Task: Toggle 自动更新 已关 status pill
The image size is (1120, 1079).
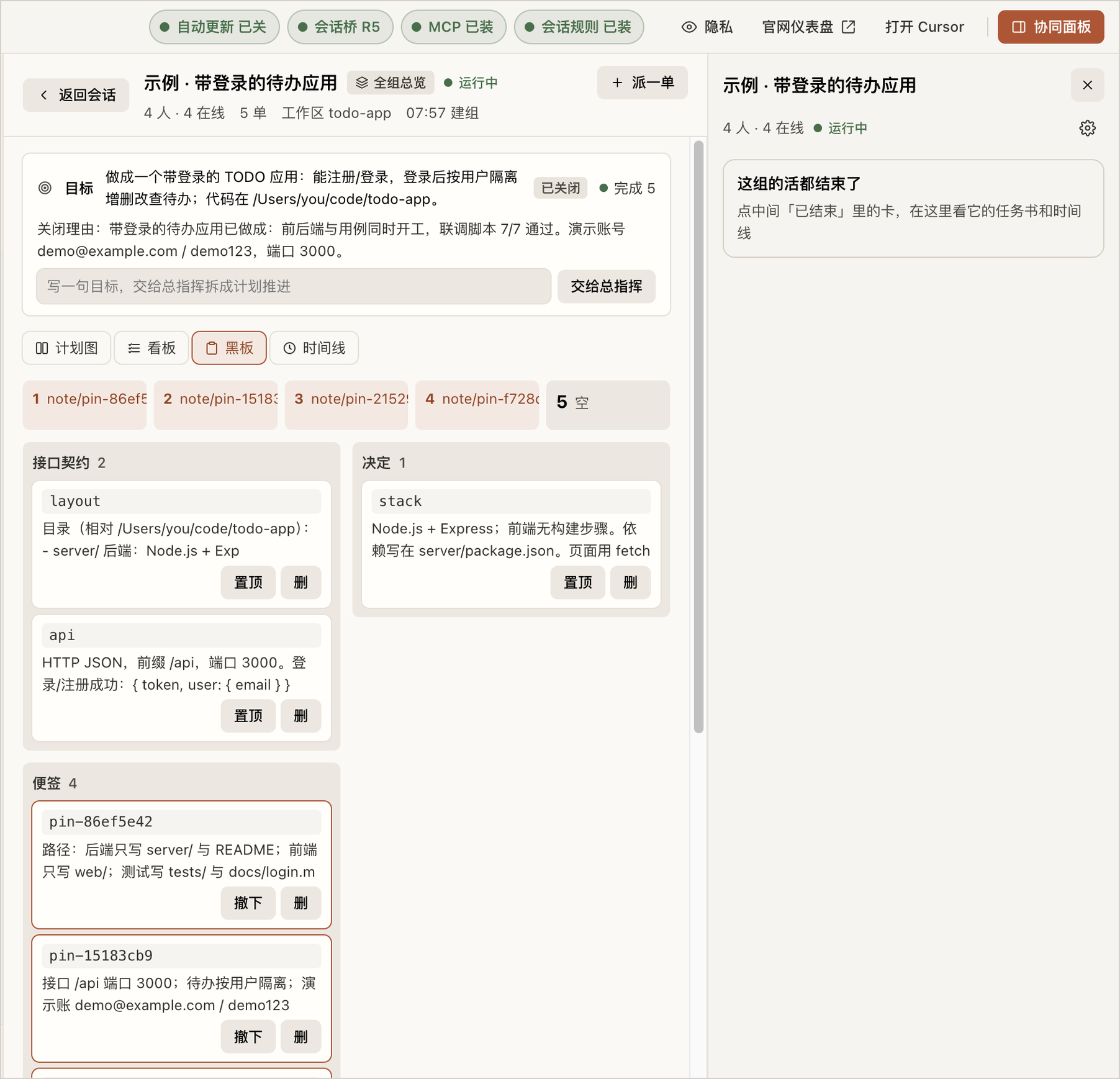Action: (x=214, y=27)
